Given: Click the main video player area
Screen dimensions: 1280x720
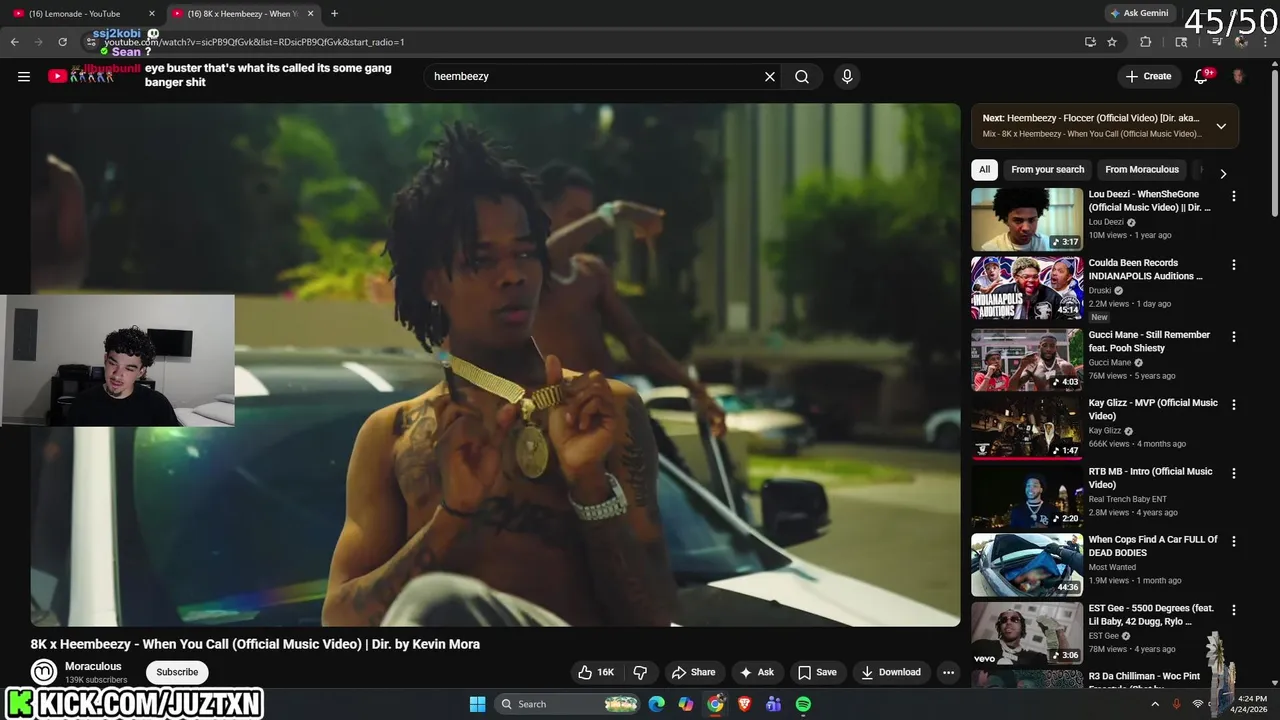Looking at the screenshot, I should click(x=495, y=364).
